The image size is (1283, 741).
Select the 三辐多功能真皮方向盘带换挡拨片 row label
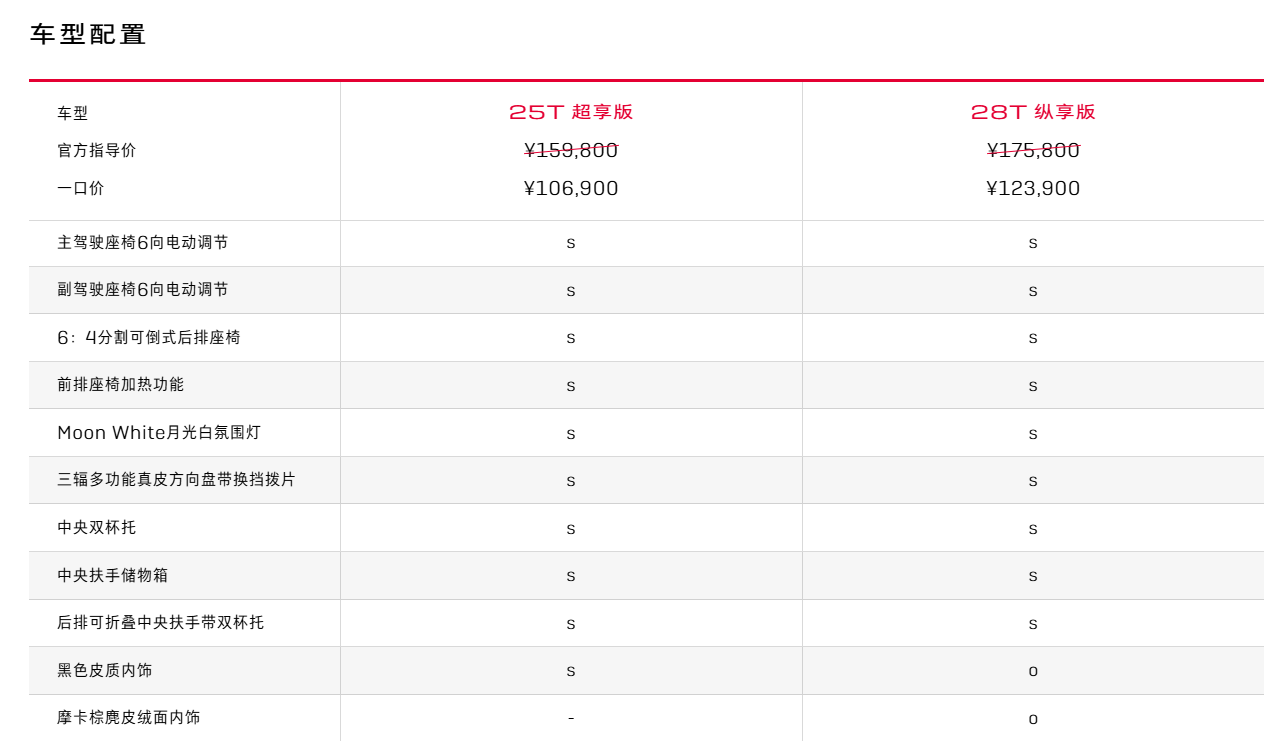tap(177, 480)
